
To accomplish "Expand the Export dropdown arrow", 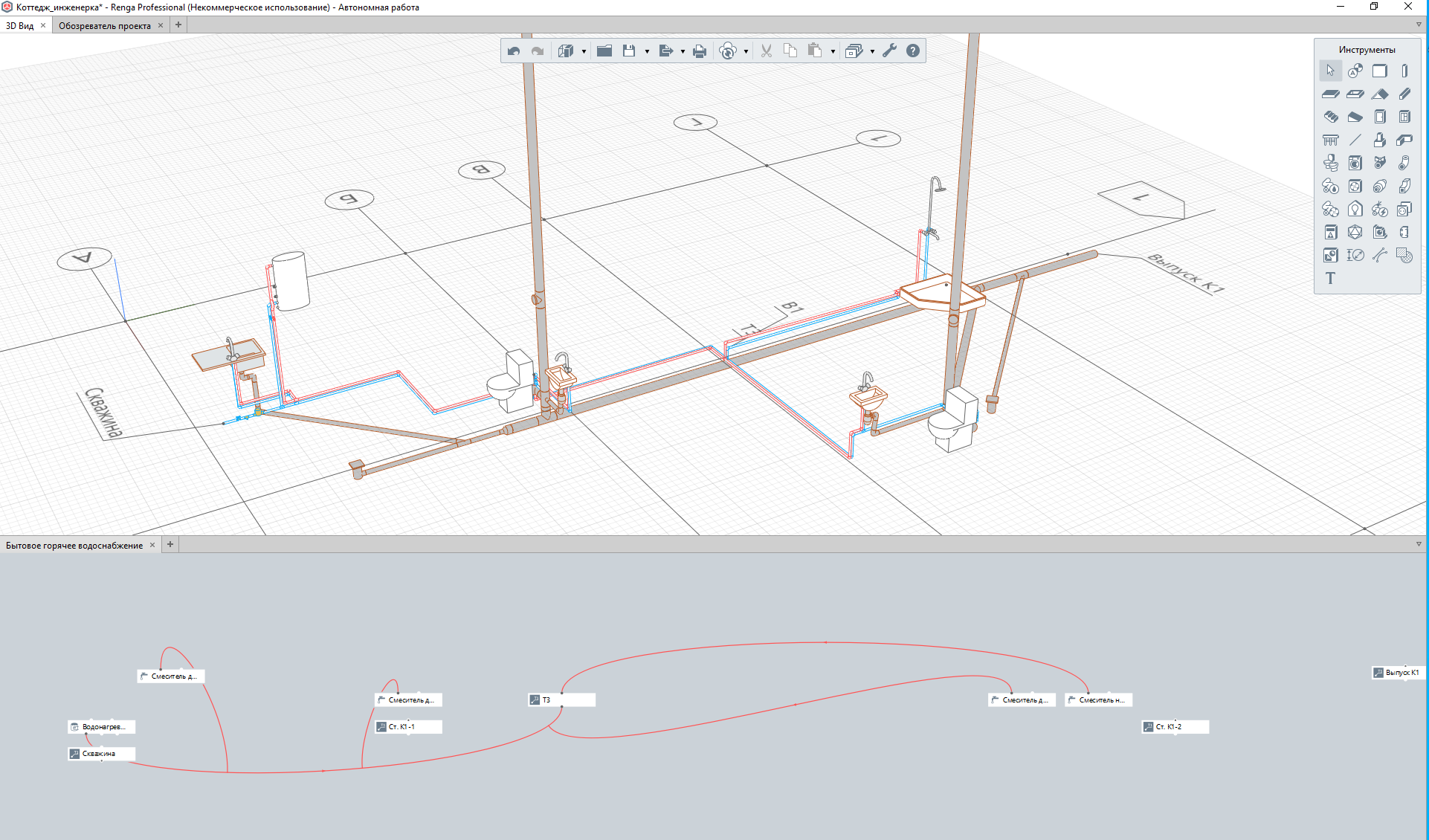I will pyautogui.click(x=683, y=51).
